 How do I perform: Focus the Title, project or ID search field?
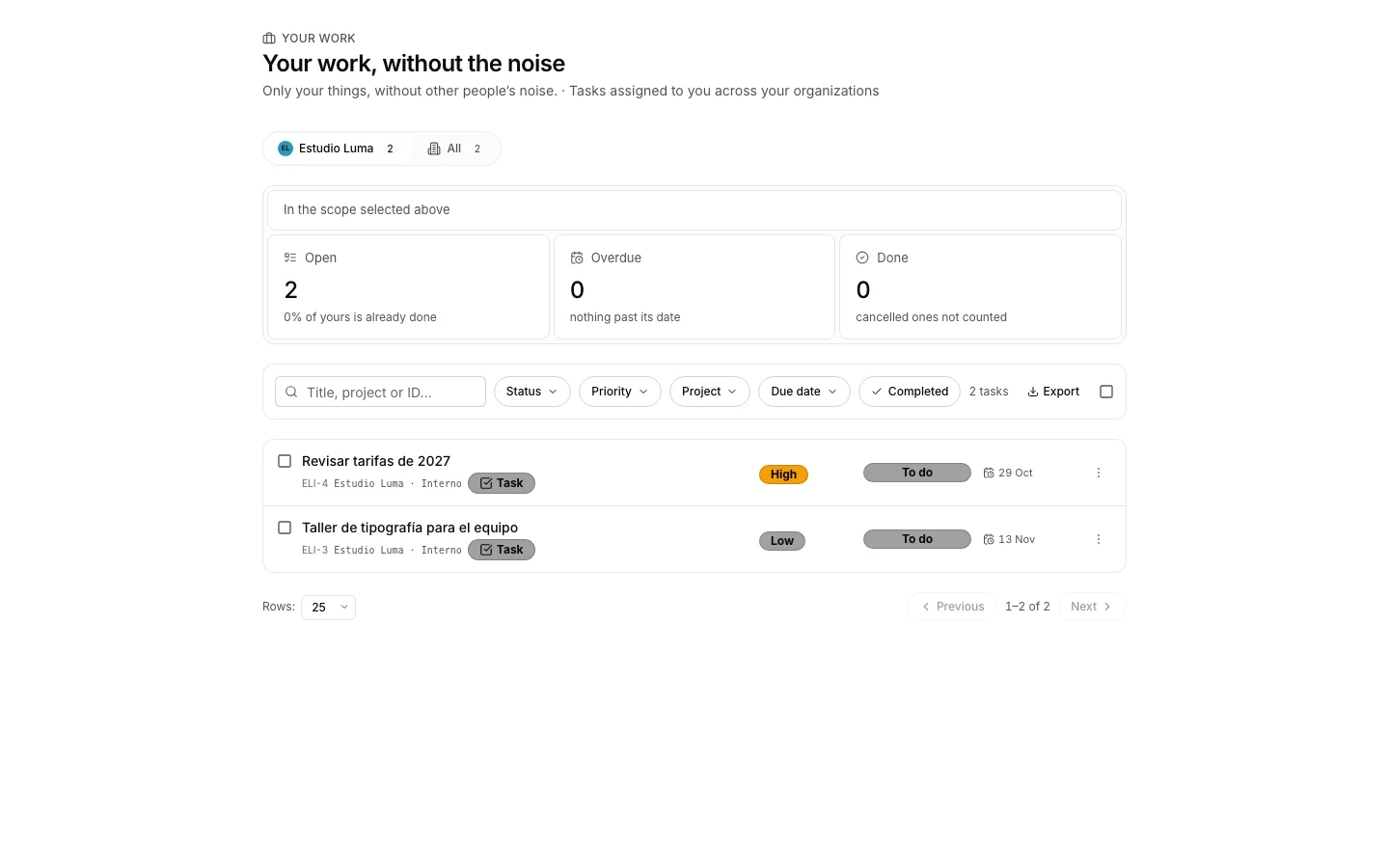[x=380, y=392]
